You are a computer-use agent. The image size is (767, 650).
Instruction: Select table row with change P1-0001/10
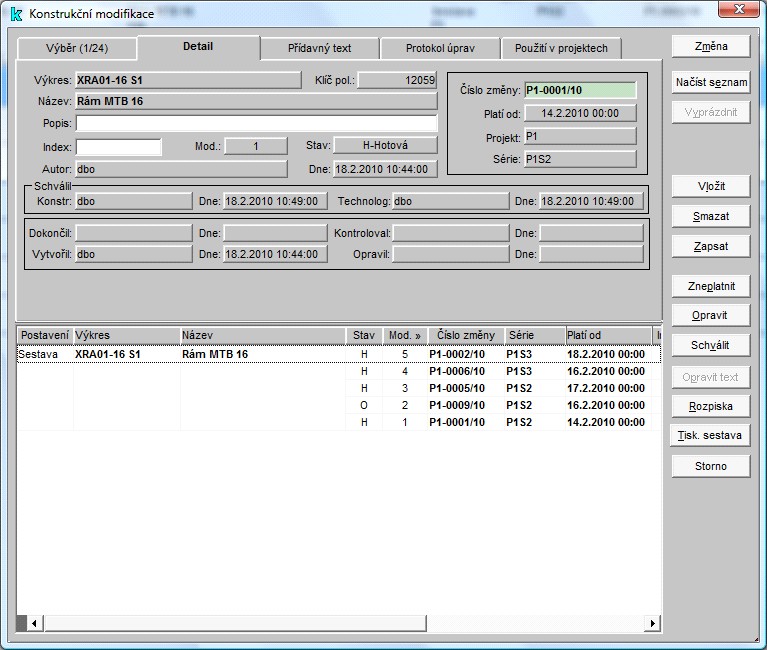click(338, 423)
